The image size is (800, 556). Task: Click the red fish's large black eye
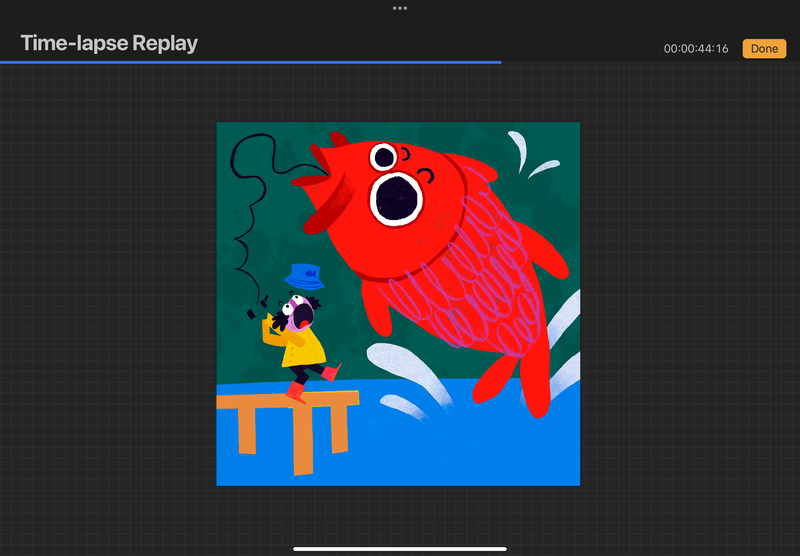point(397,198)
